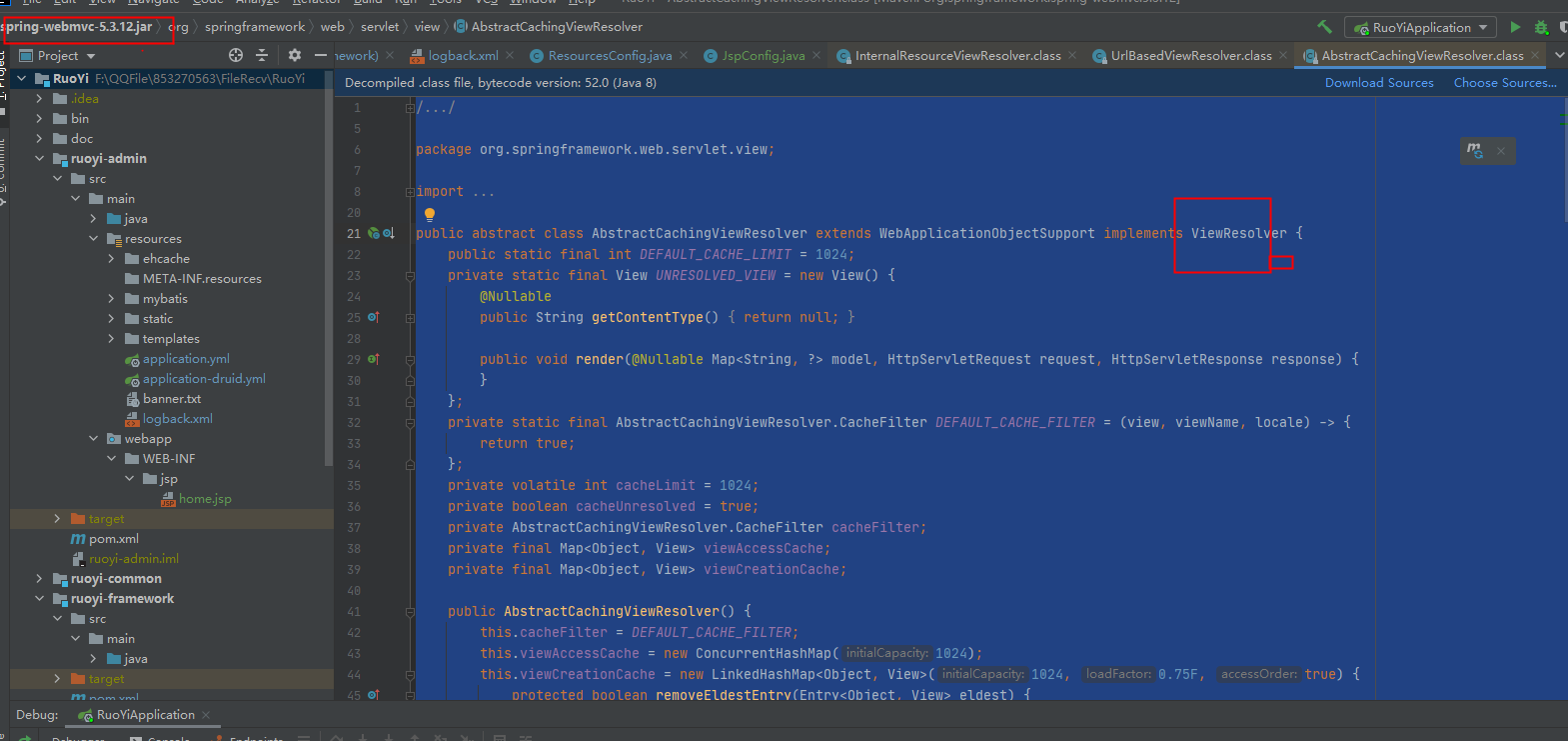Image resolution: width=1568 pixels, height=741 pixels.
Task: Click the Download Sources link
Action: (1379, 83)
